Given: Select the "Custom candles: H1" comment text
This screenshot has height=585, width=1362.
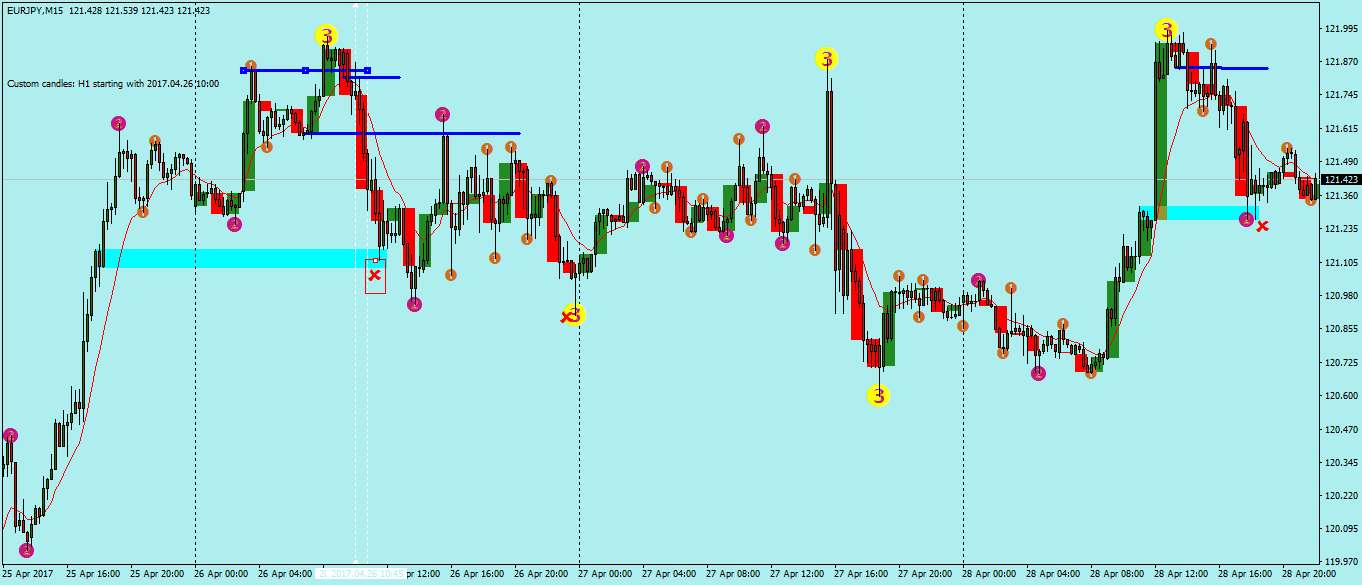Looking at the screenshot, I should 113,83.
